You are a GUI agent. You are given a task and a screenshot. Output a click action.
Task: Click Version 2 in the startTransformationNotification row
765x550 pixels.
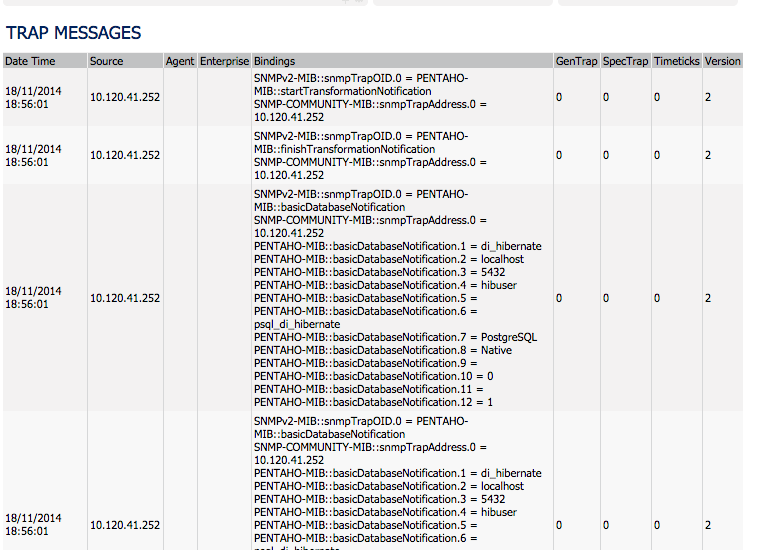pyautogui.click(x=708, y=97)
